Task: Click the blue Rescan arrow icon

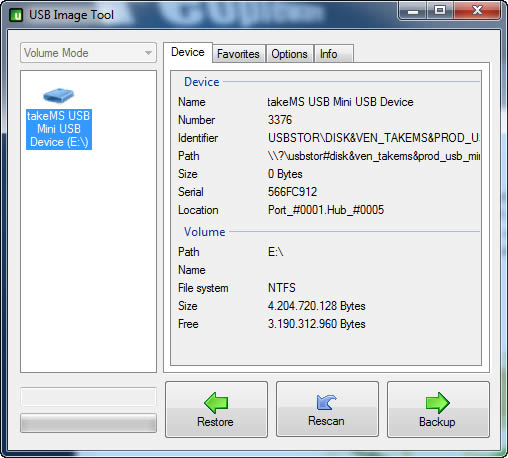Action: click(326, 402)
